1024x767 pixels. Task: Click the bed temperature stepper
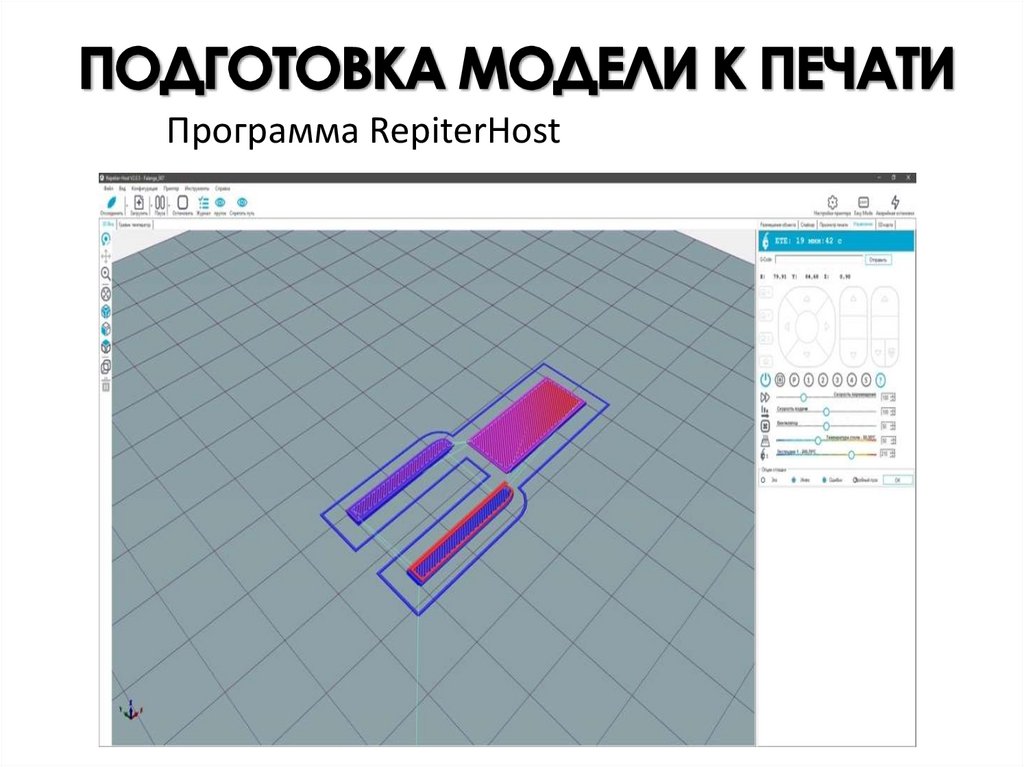click(888, 440)
